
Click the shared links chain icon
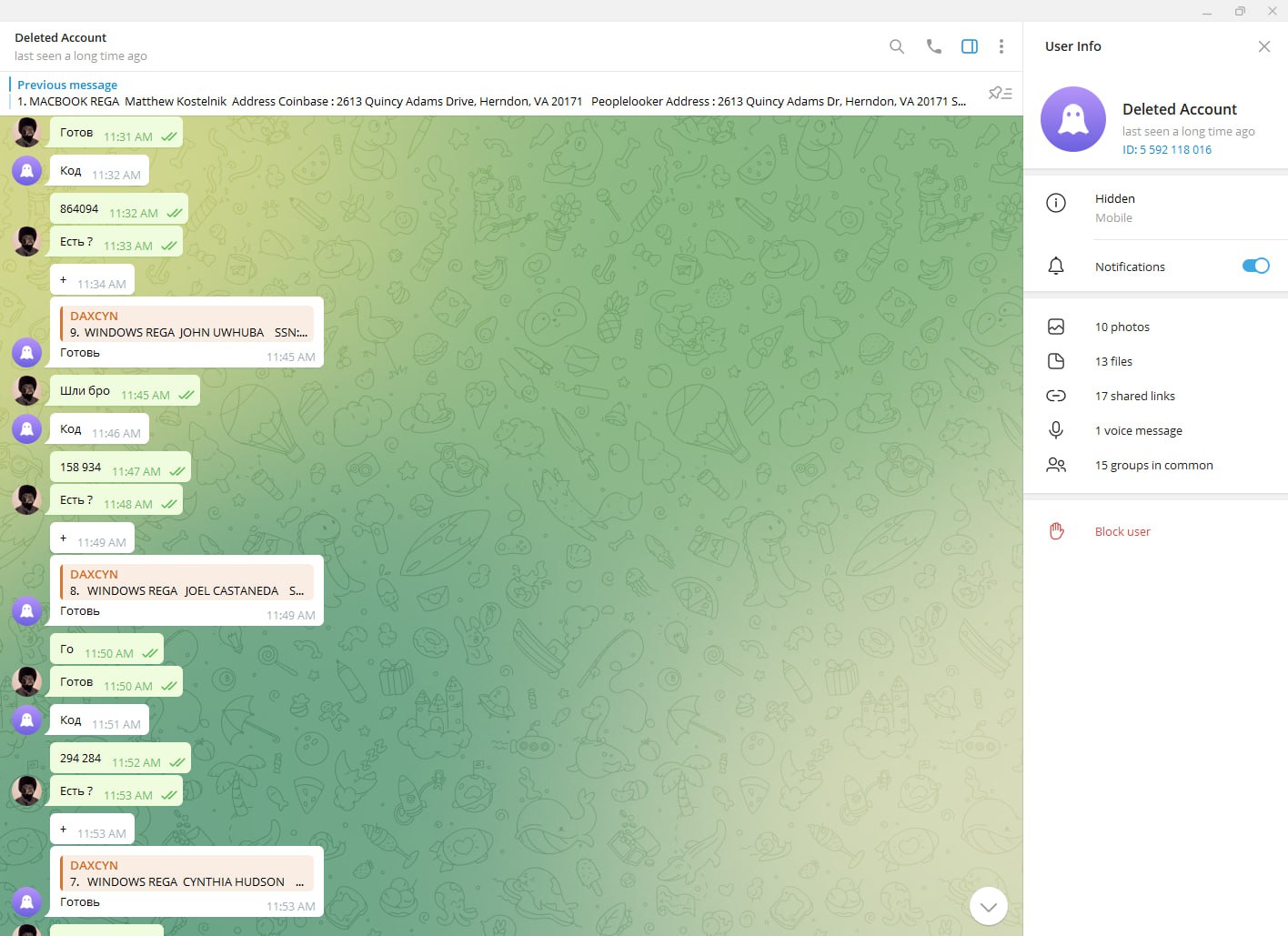1056,396
